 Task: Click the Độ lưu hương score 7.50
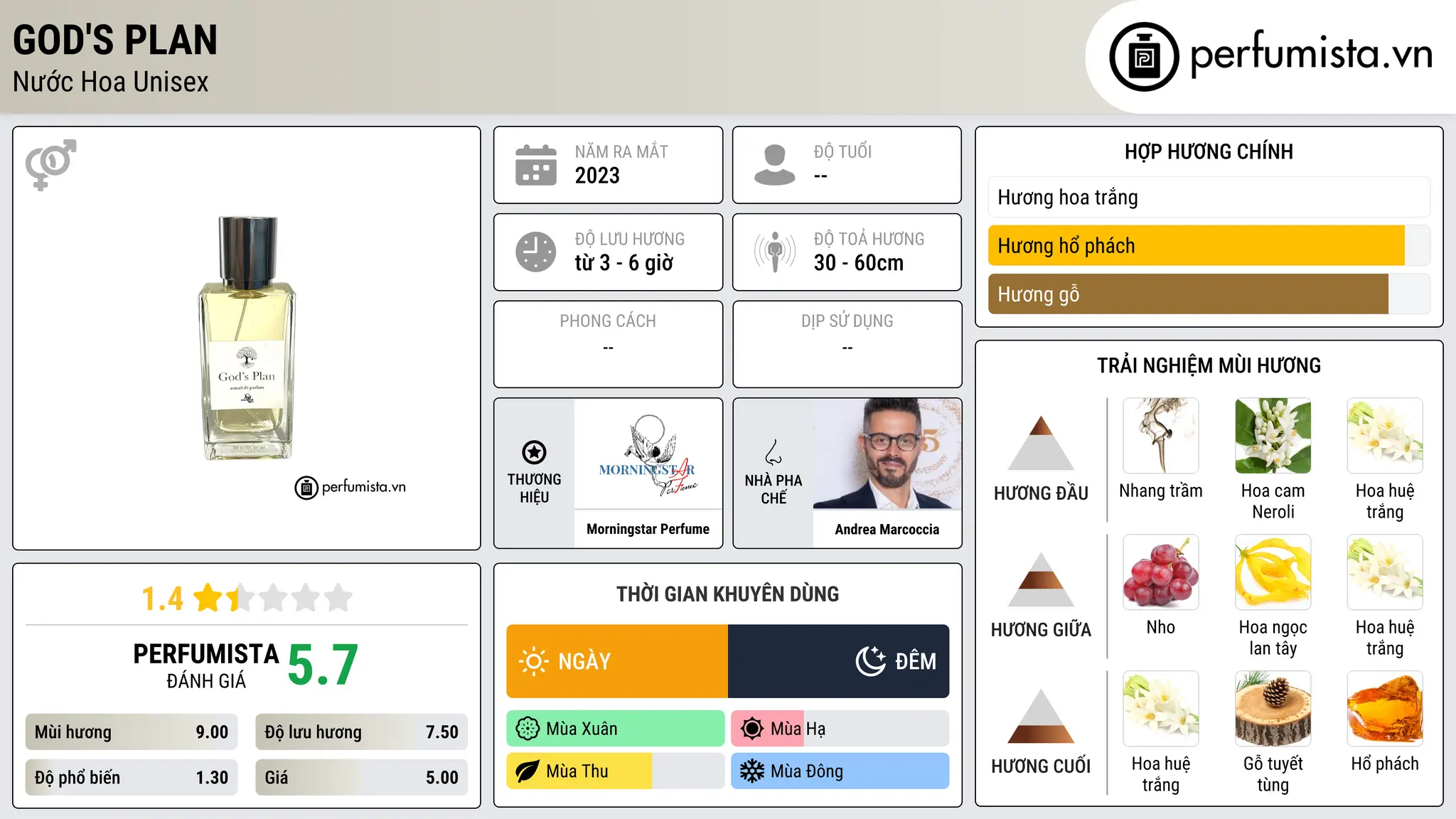(441, 732)
